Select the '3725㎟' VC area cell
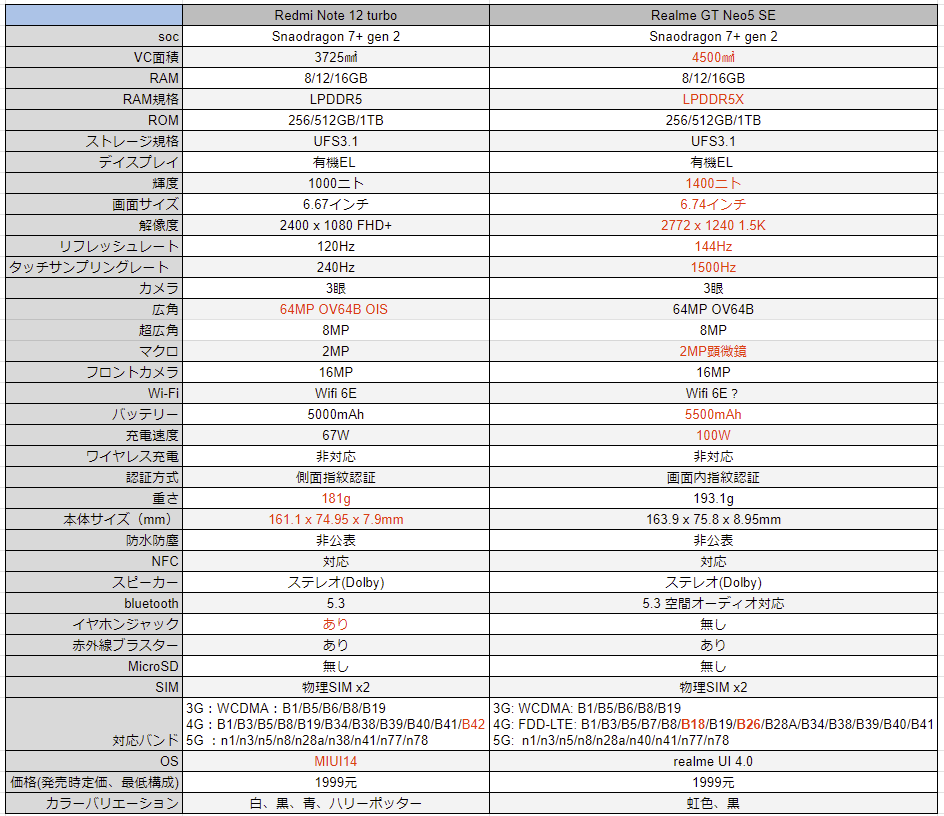Viewport: 944px width, 816px height. [336, 57]
